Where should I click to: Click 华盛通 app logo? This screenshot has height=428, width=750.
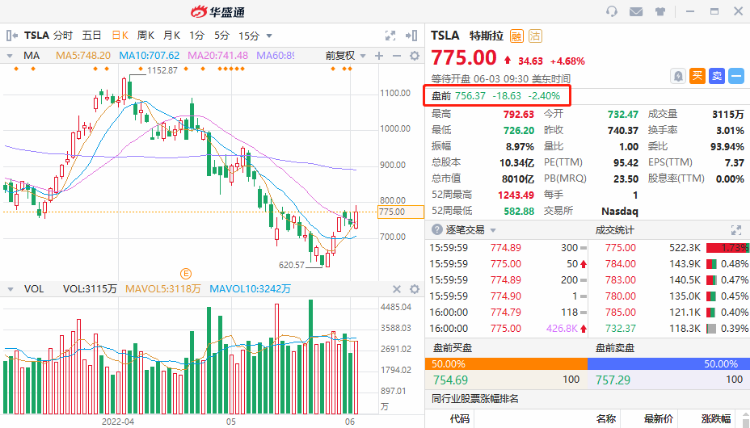point(218,11)
